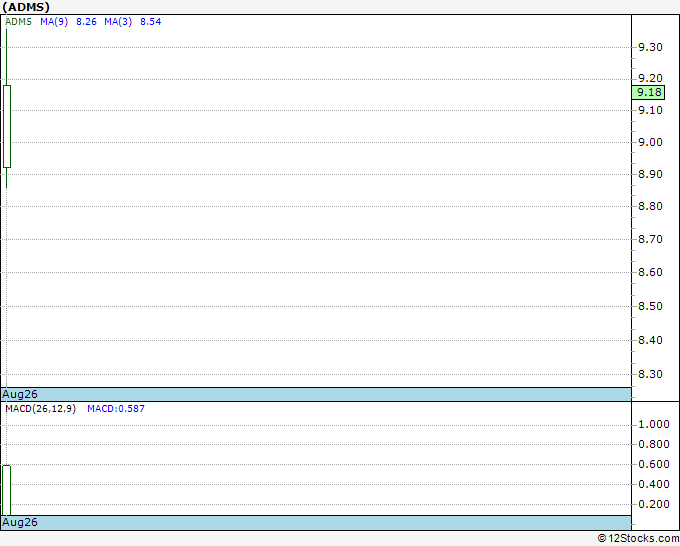
Task: Click the 8.54 moving average value
Action: coord(150,22)
